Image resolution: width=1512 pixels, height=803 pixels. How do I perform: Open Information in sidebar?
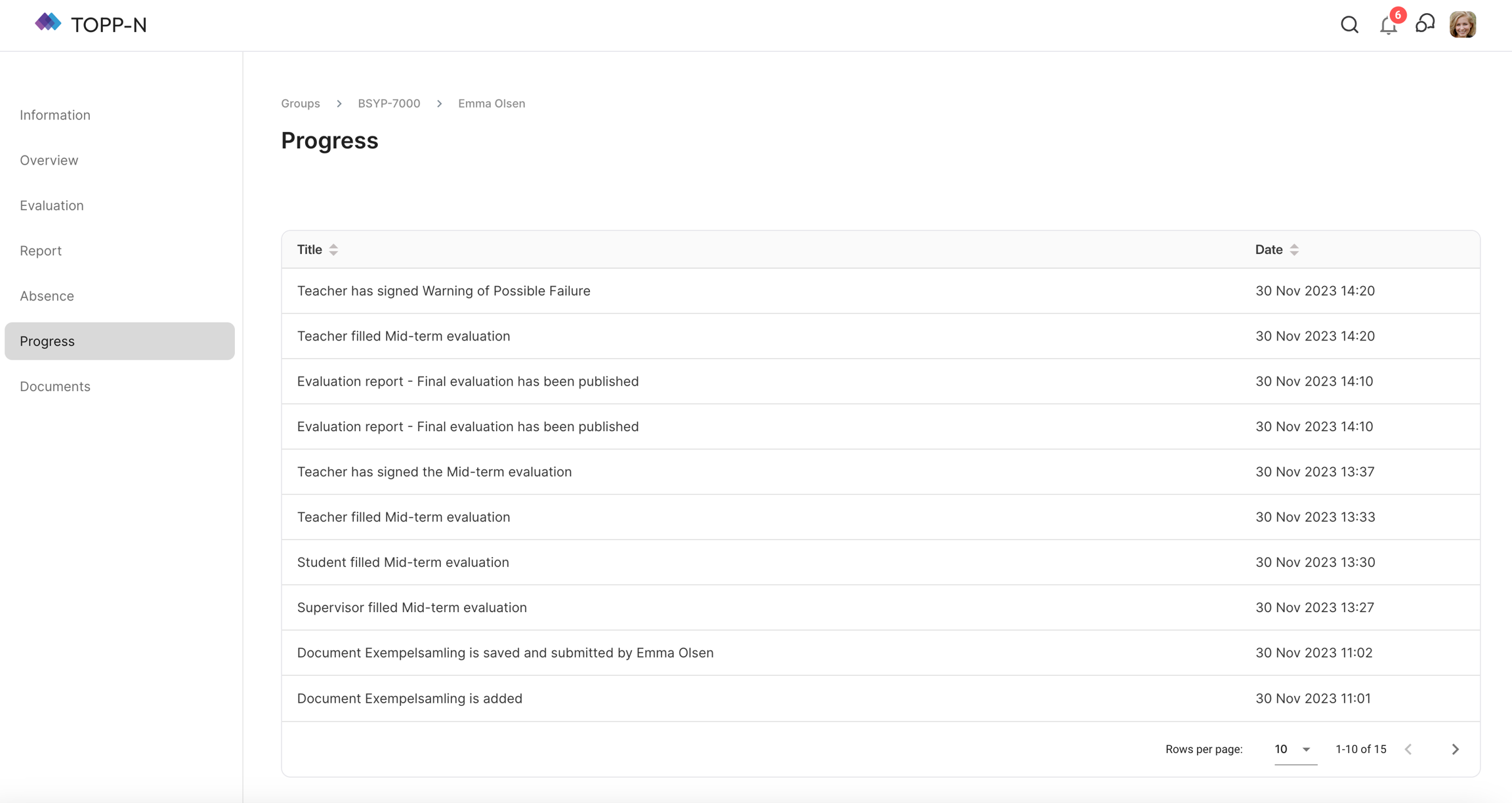55,115
